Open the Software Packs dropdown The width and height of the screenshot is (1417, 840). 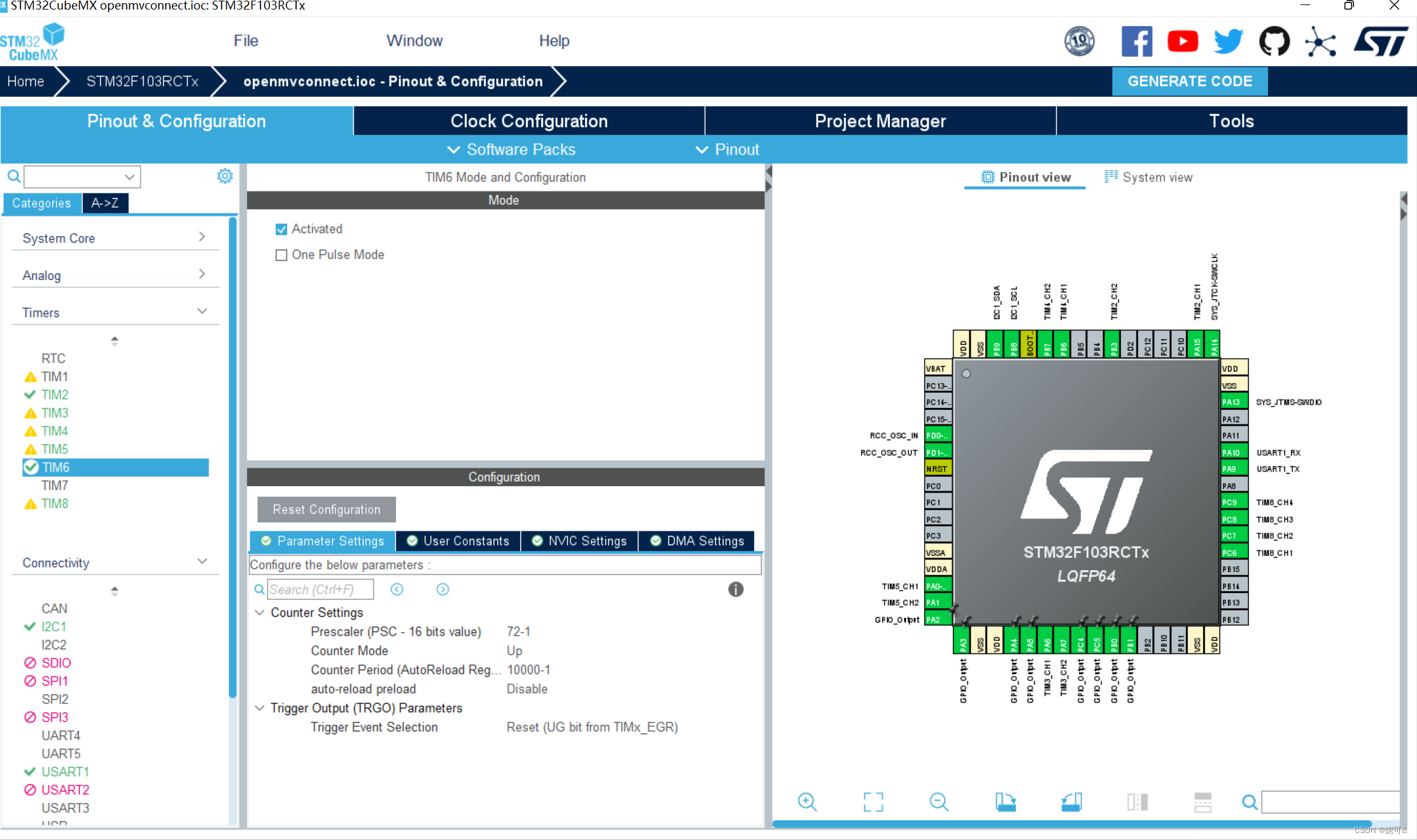(x=512, y=150)
